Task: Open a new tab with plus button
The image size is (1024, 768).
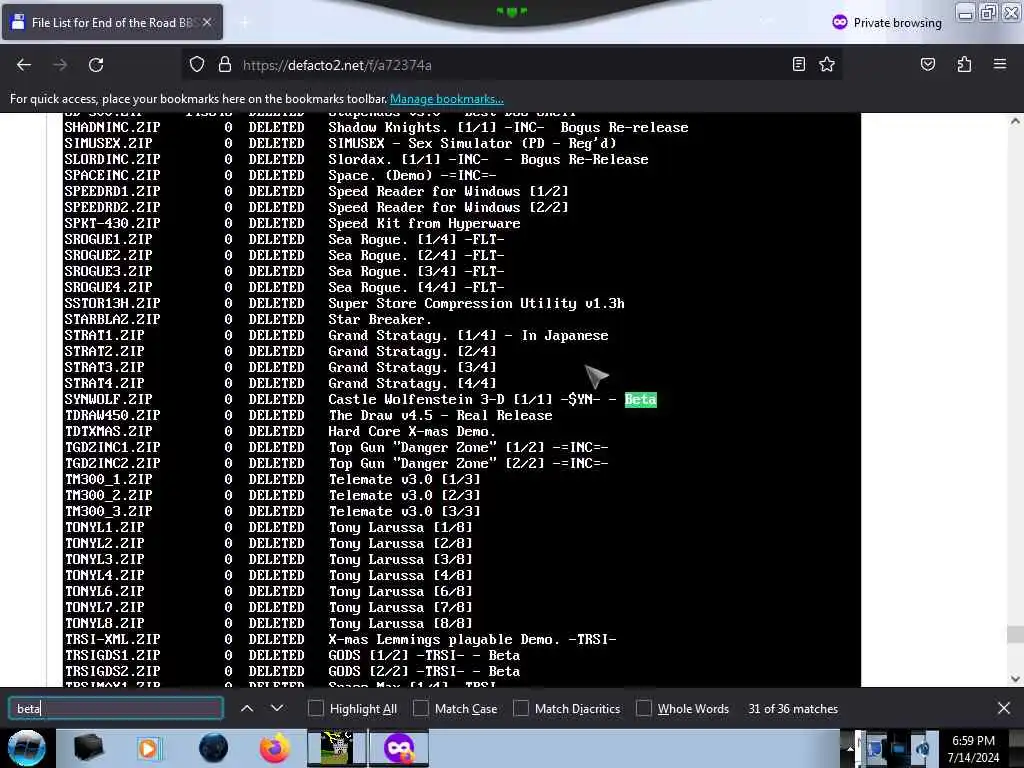Action: [x=245, y=22]
